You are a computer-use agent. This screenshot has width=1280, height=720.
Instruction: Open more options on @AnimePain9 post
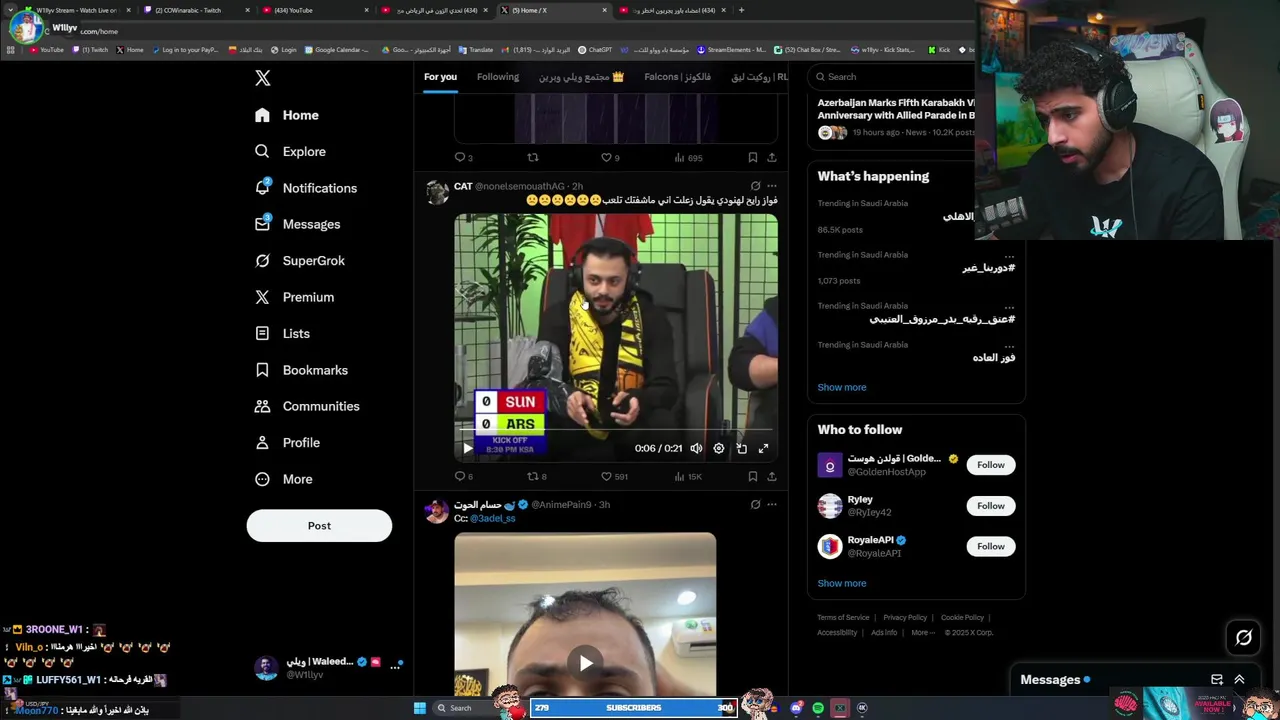[x=772, y=505]
